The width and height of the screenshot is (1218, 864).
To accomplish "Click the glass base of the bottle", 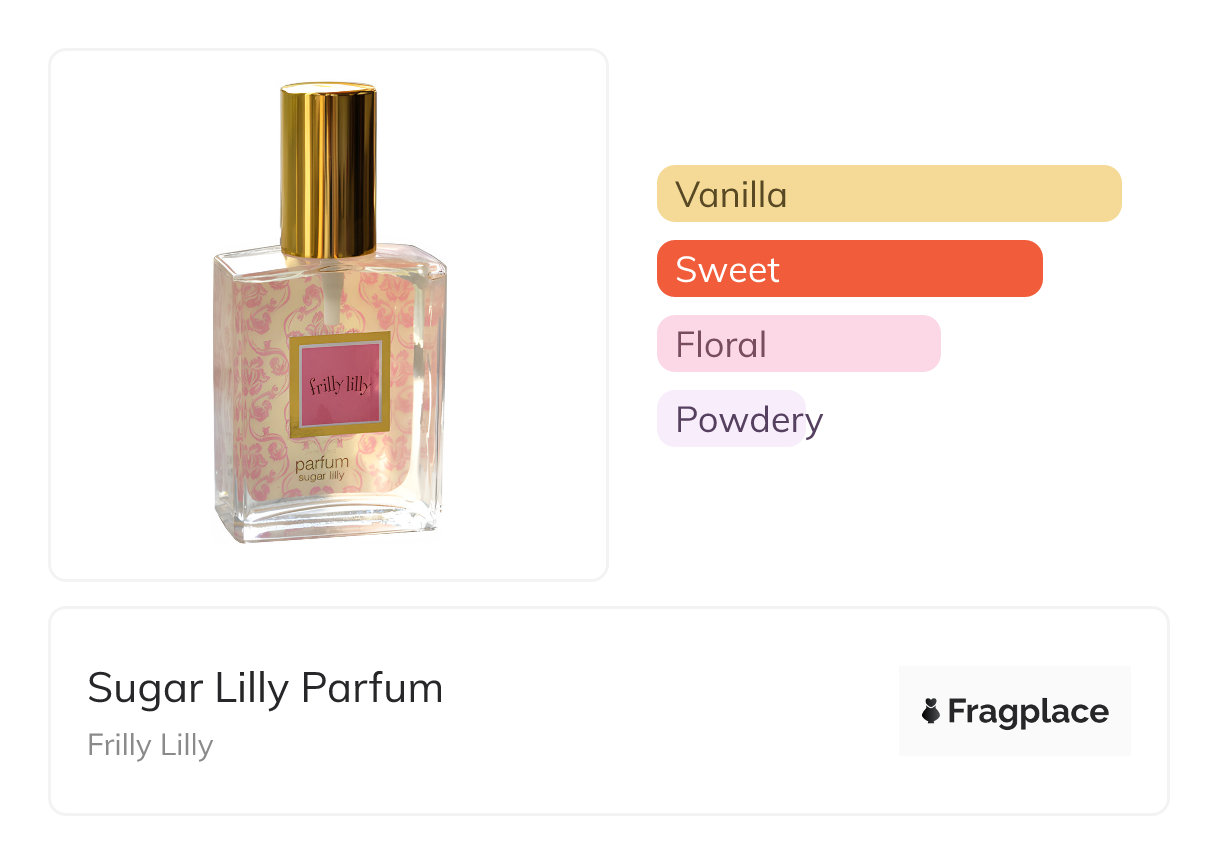I will coord(328,522).
